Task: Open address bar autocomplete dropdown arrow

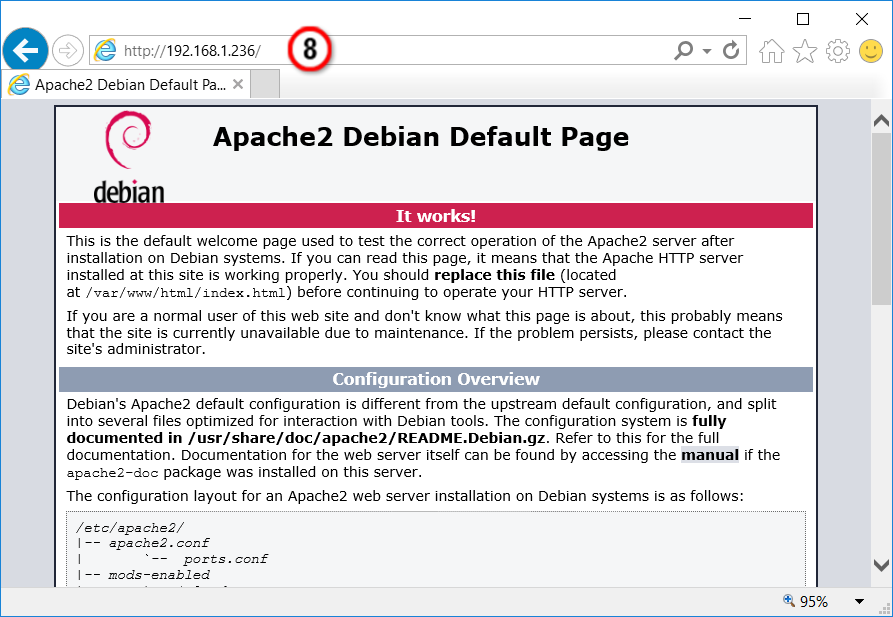Action: click(x=707, y=51)
